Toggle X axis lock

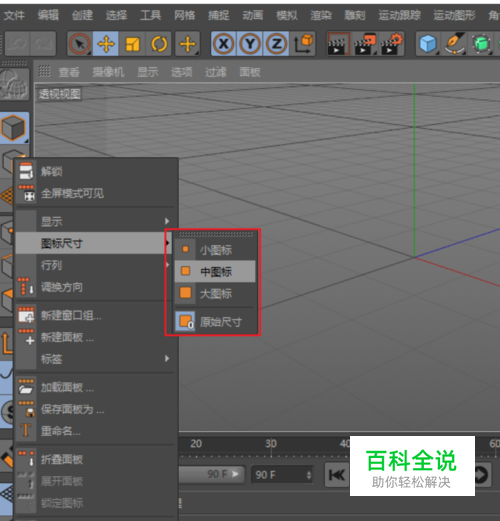pyautogui.click(x=223, y=44)
